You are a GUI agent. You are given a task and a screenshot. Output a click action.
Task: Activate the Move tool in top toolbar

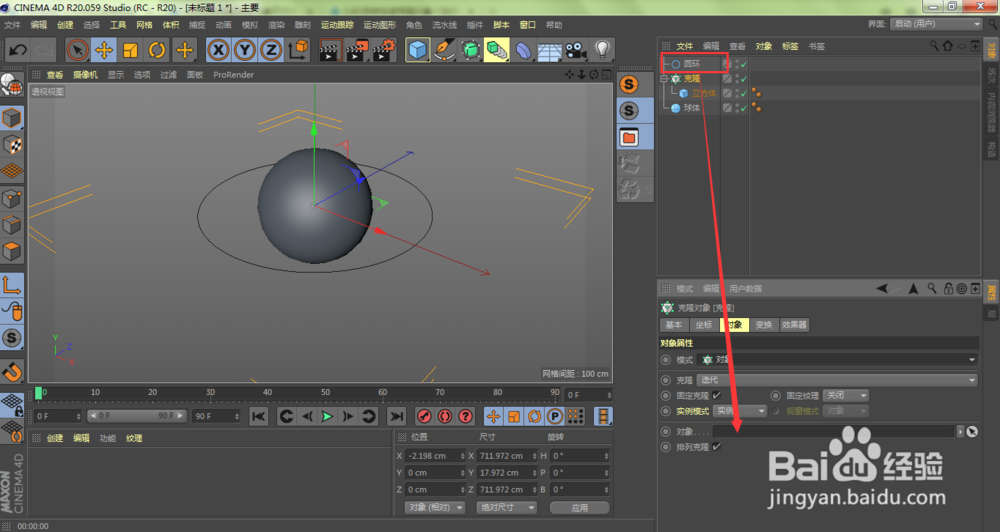(x=104, y=50)
